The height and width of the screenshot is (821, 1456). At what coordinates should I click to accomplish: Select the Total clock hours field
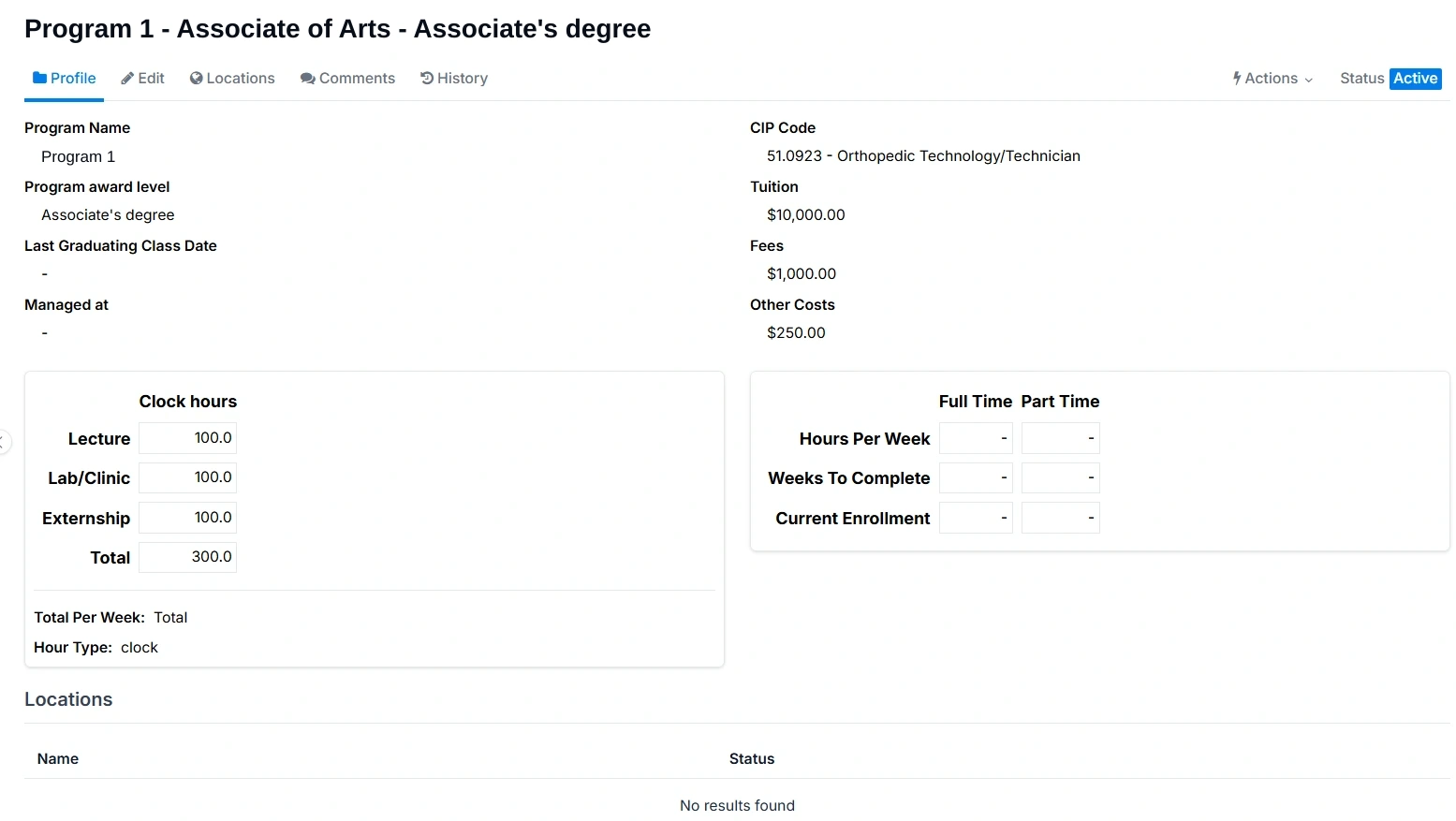coord(187,557)
